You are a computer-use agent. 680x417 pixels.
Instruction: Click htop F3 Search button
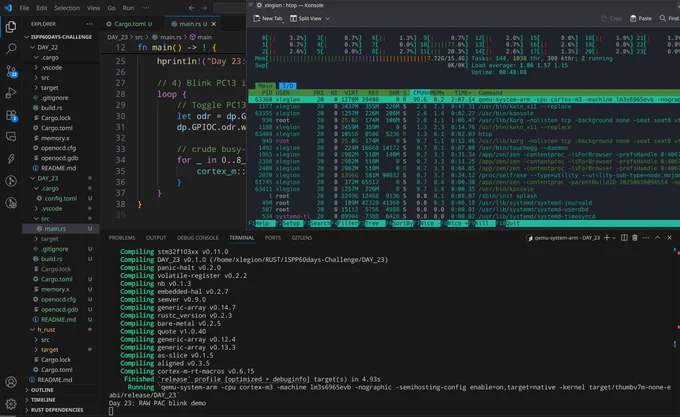[x=318, y=223]
